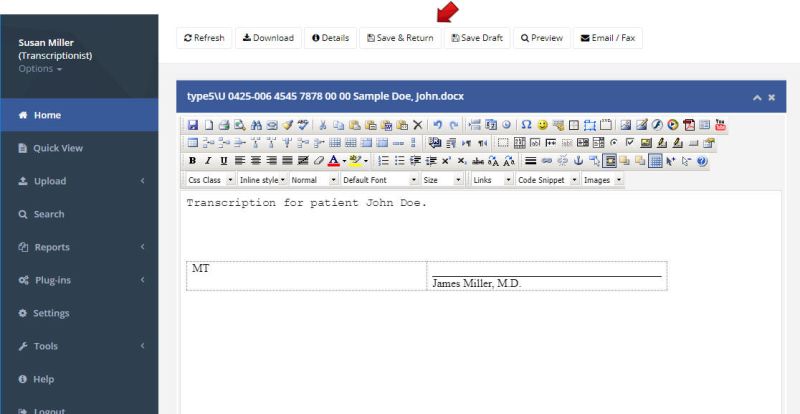Image resolution: width=800 pixels, height=414 pixels.
Task: Click the Save & Return button
Action: (399, 38)
